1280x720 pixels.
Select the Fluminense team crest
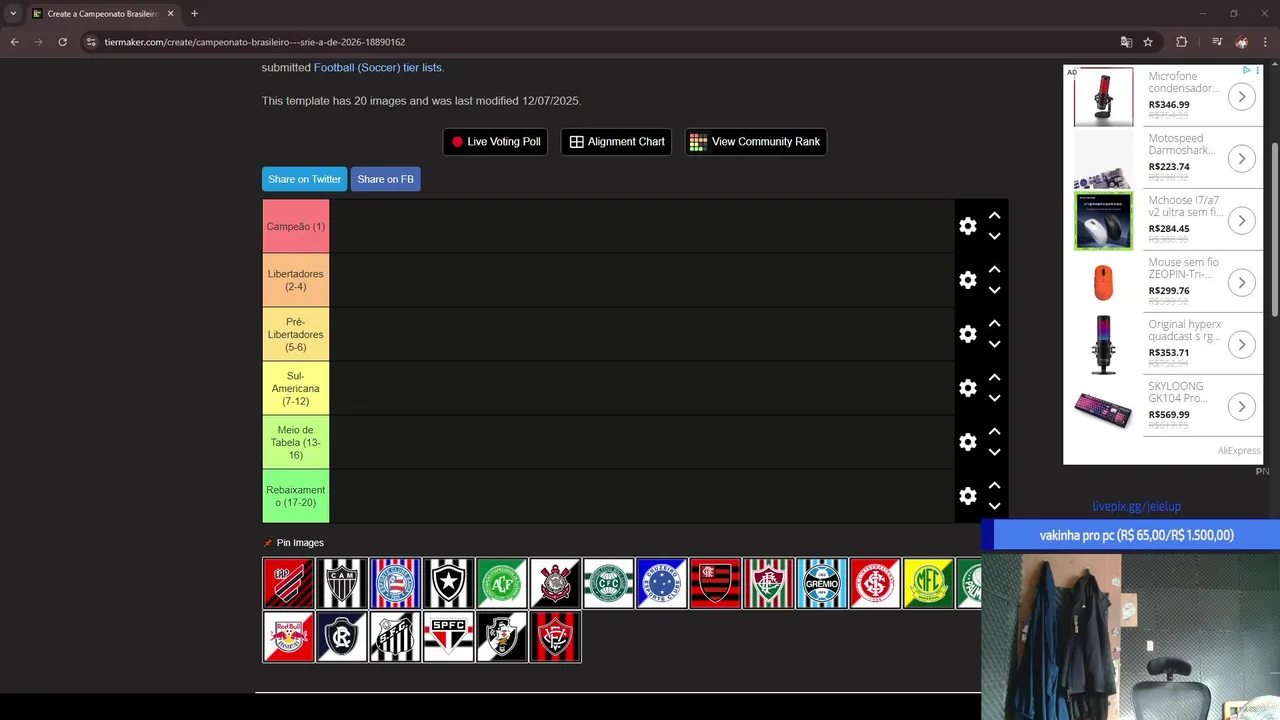click(769, 583)
